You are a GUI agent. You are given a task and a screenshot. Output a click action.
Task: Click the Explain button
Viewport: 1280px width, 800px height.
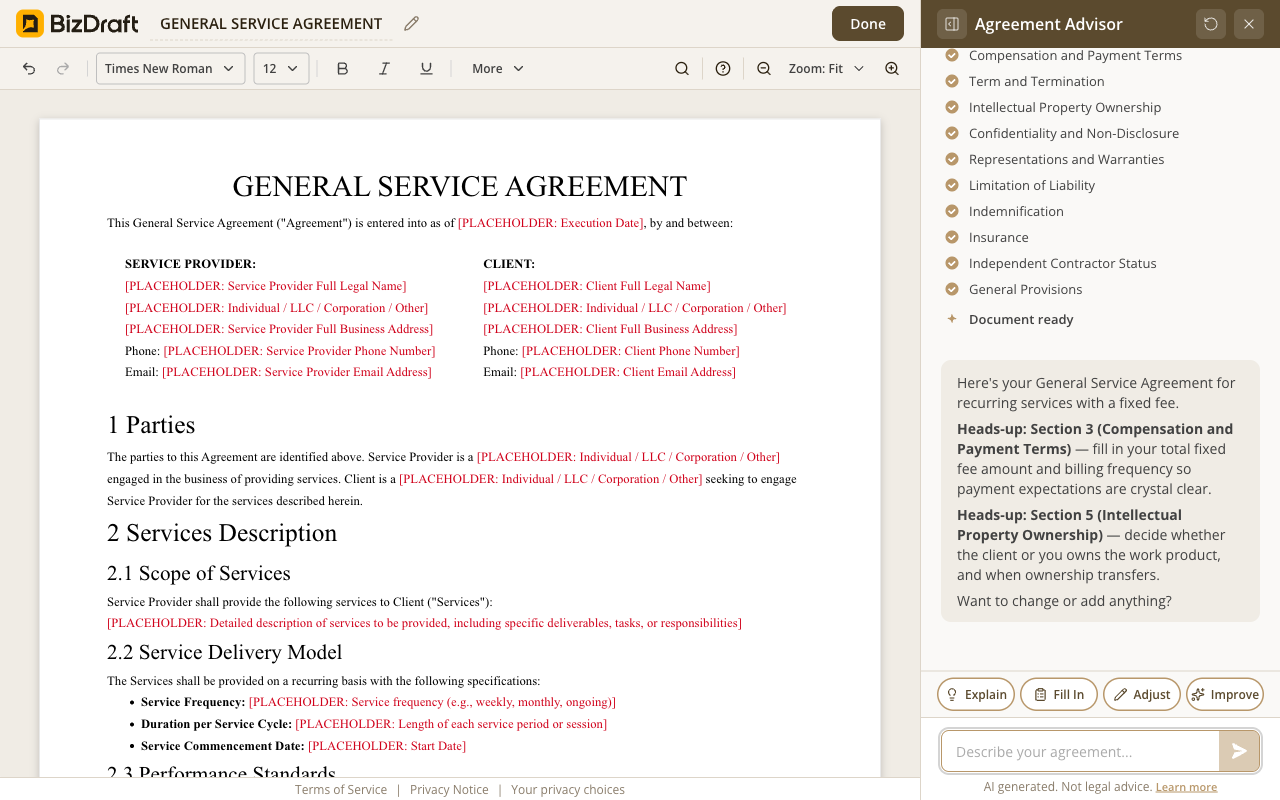pyautogui.click(x=976, y=694)
